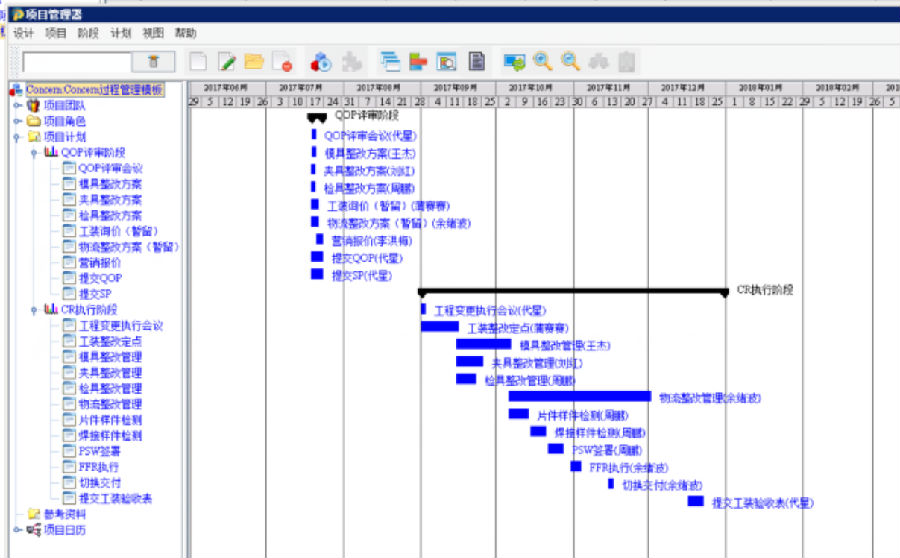Click the monitor with green arrow icon

tap(514, 61)
